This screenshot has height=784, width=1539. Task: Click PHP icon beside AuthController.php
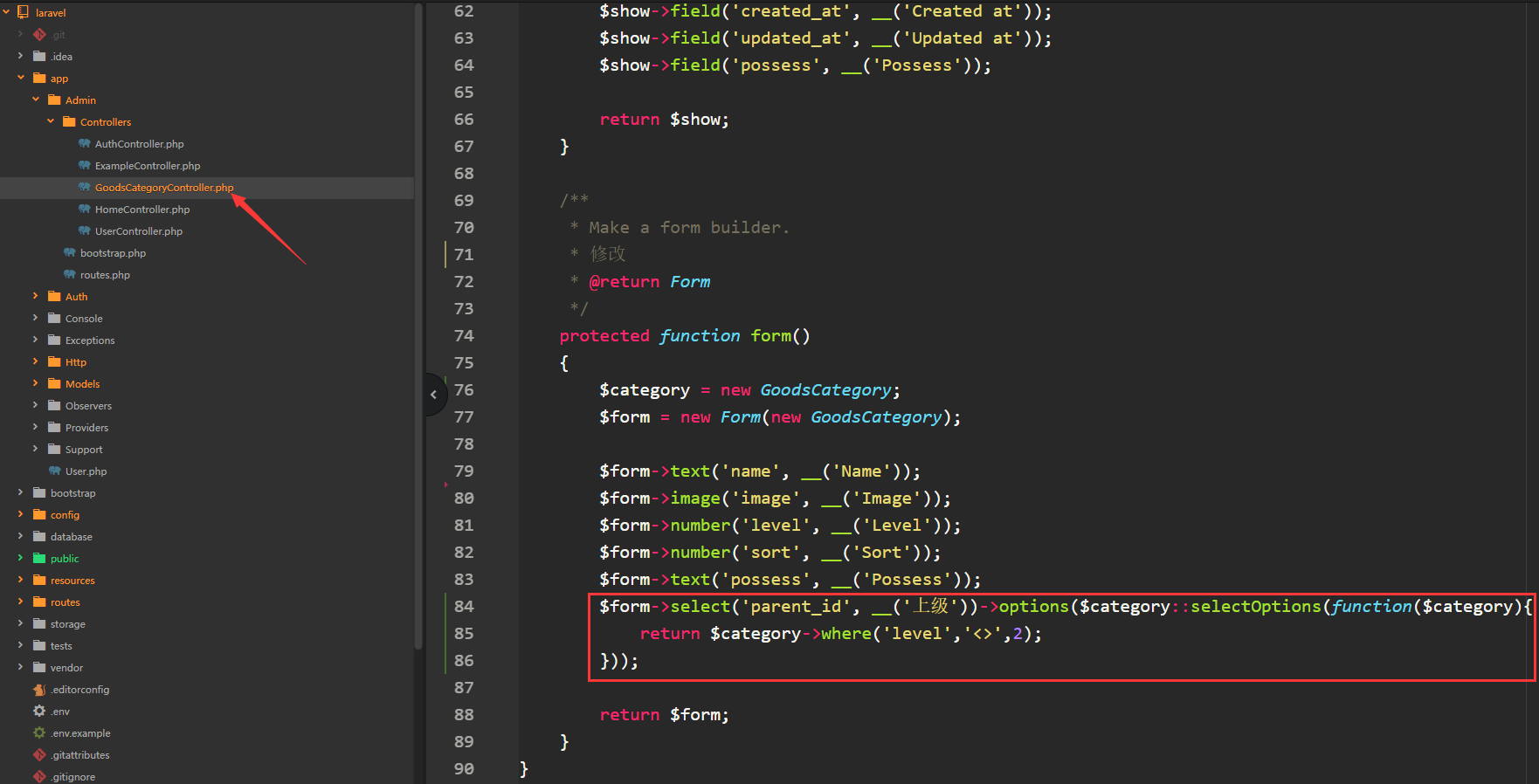(x=84, y=143)
